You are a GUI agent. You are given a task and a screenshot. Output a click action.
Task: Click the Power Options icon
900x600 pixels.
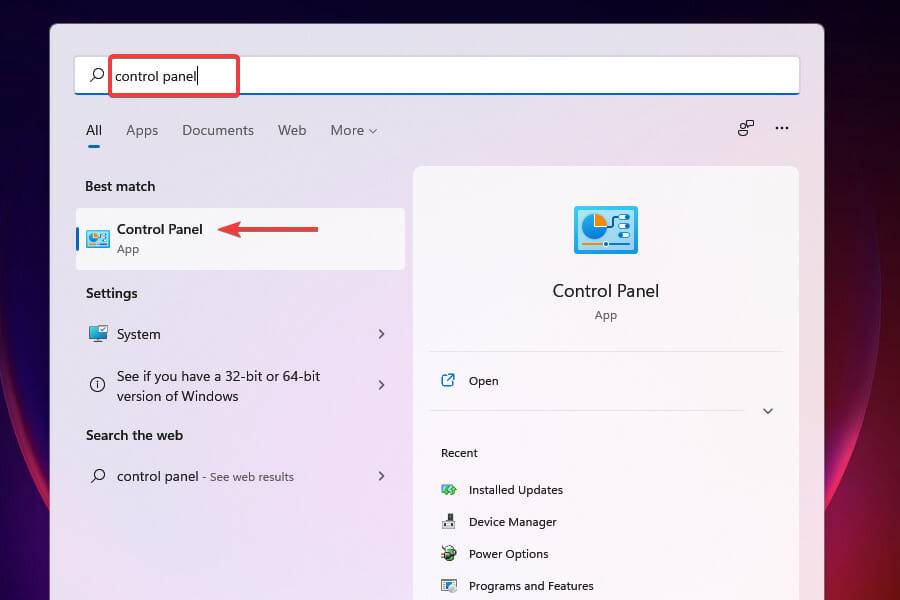[449, 553]
